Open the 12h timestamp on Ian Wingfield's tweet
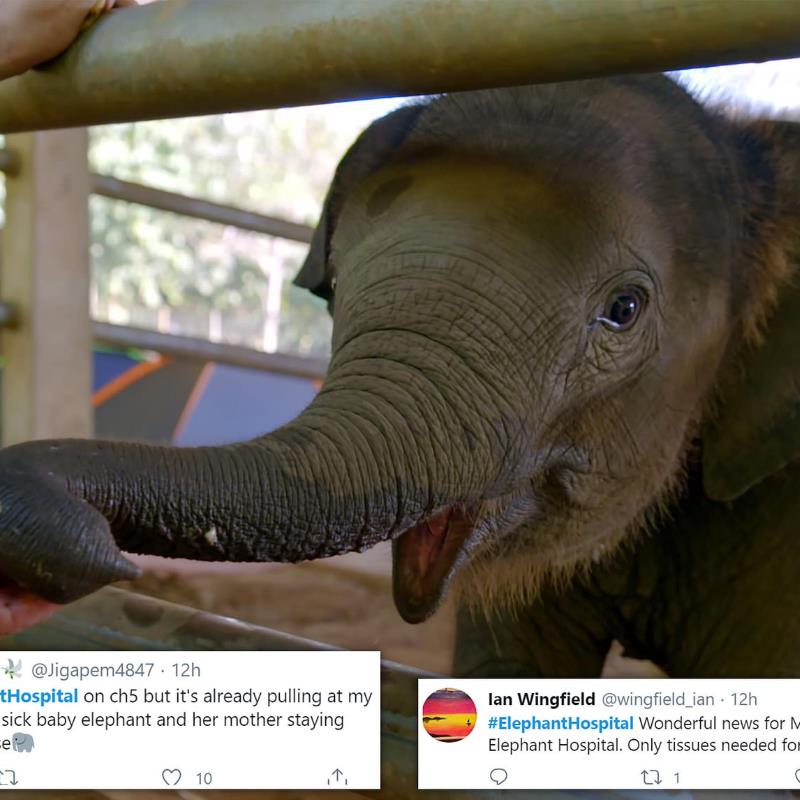Image resolution: width=800 pixels, height=800 pixels. point(743,699)
